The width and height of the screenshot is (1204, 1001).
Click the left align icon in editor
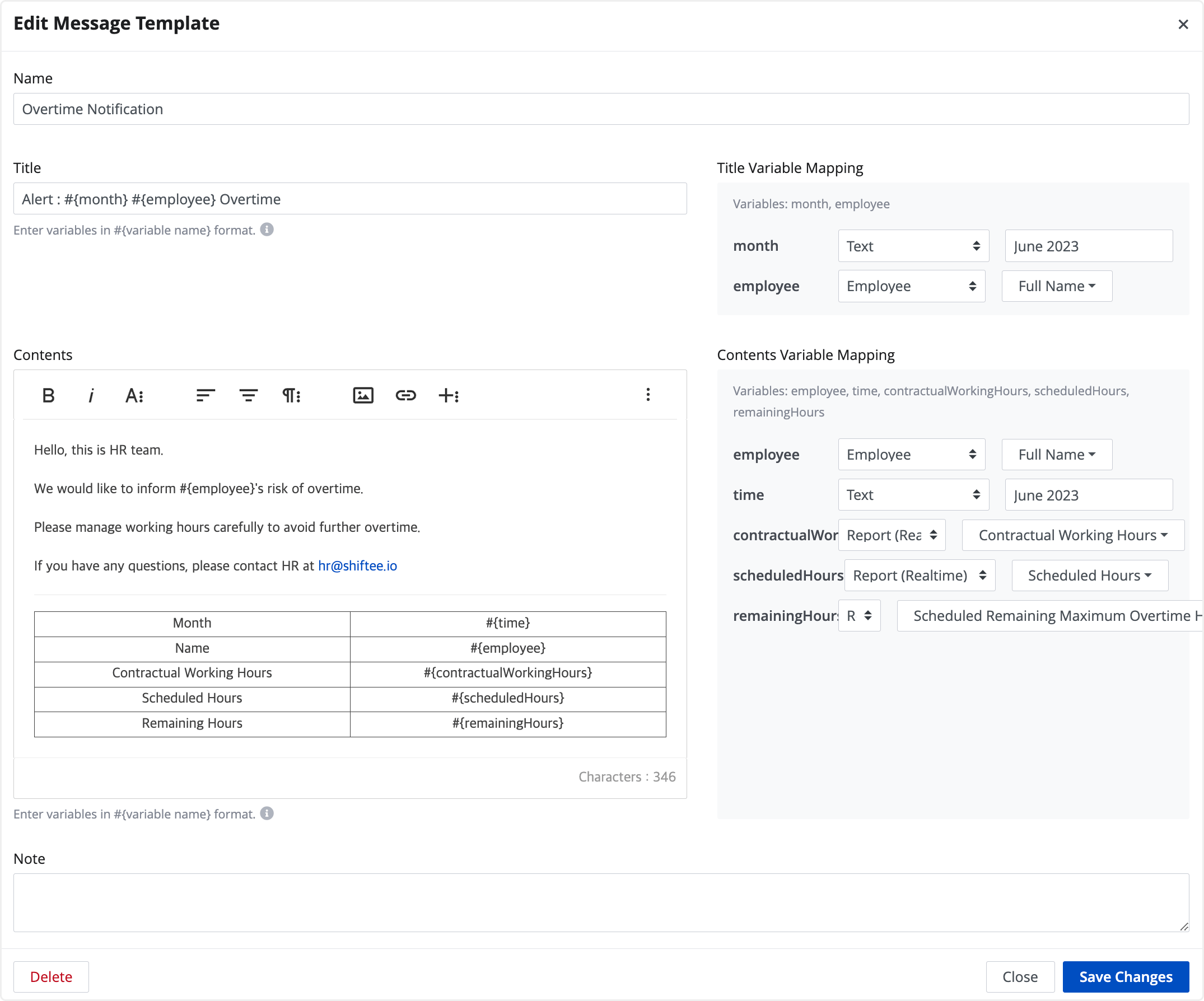coord(206,395)
